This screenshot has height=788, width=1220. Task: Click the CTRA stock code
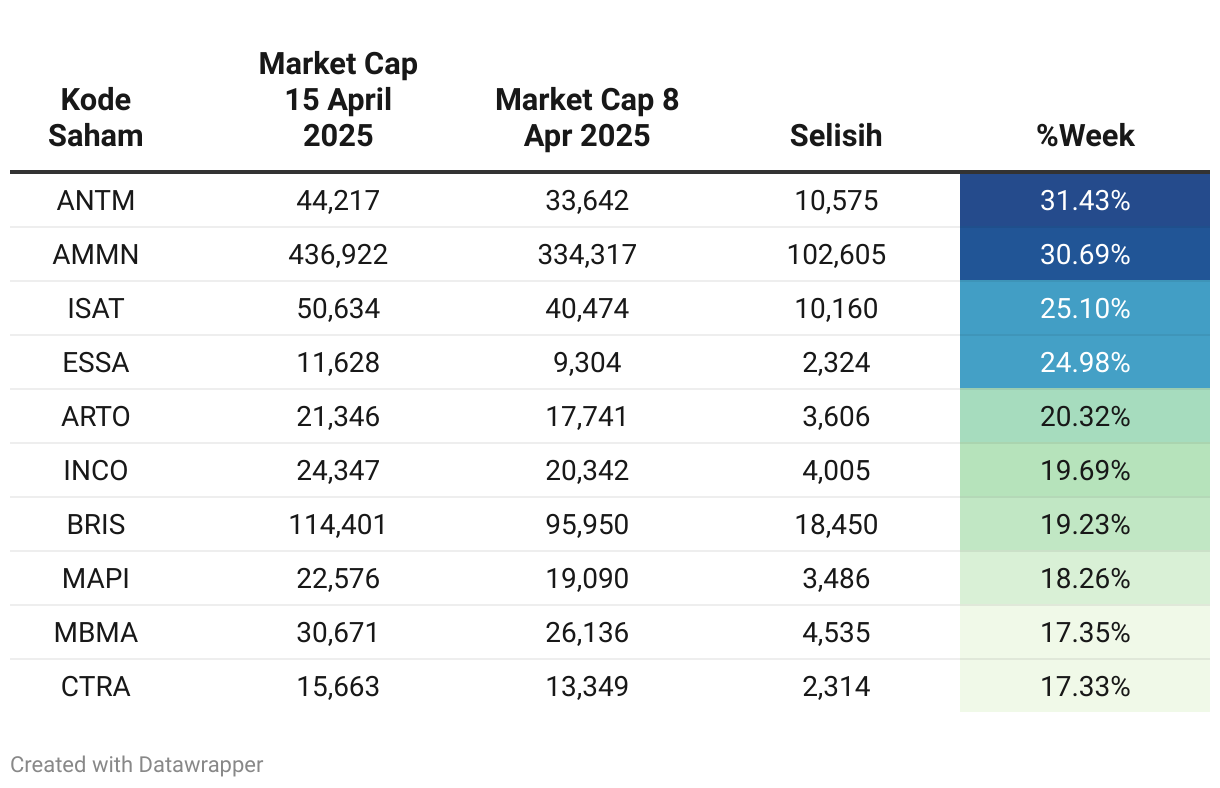tap(95, 687)
